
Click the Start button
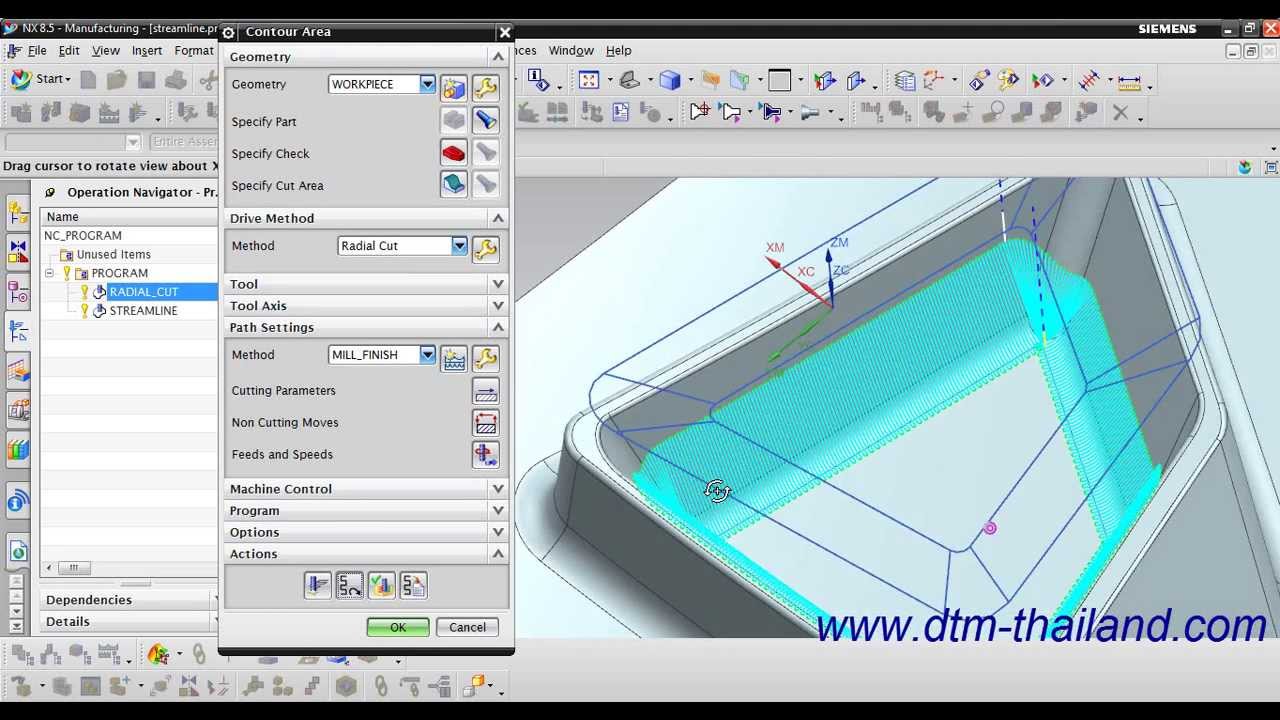point(40,79)
